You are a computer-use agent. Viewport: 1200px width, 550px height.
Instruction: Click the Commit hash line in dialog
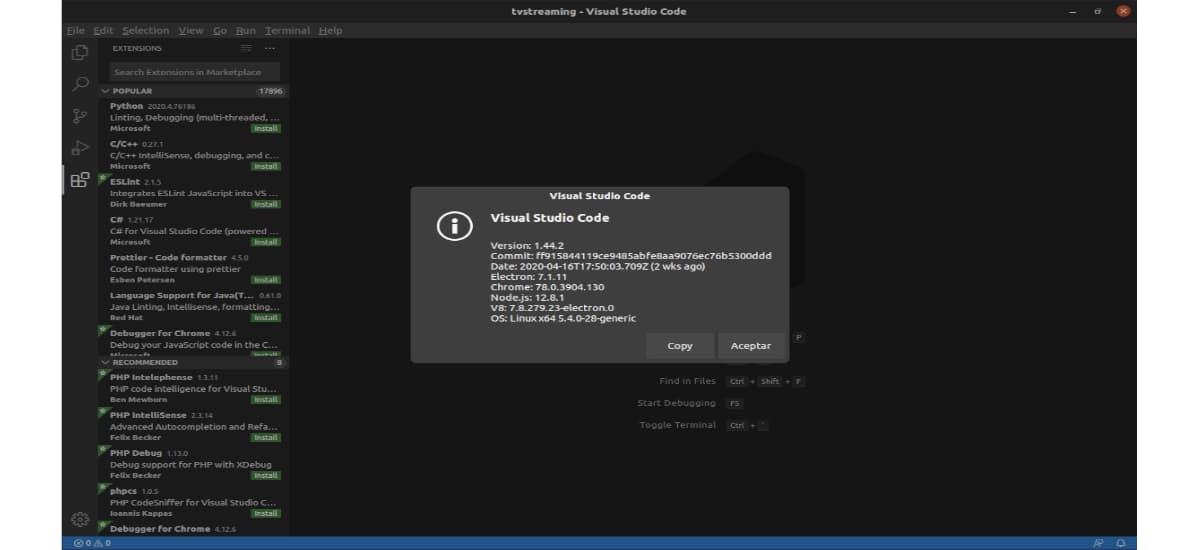(x=631, y=255)
